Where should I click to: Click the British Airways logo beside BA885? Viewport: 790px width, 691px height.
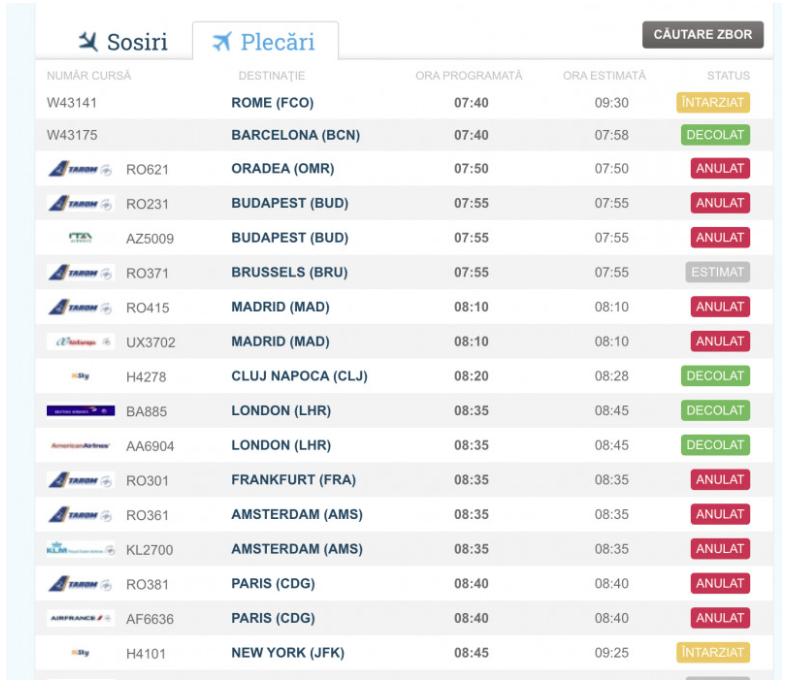[80, 411]
